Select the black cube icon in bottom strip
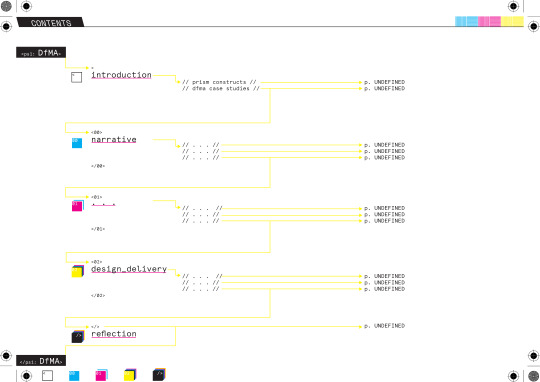The height and width of the screenshot is (382, 540). pyautogui.click(x=159, y=374)
